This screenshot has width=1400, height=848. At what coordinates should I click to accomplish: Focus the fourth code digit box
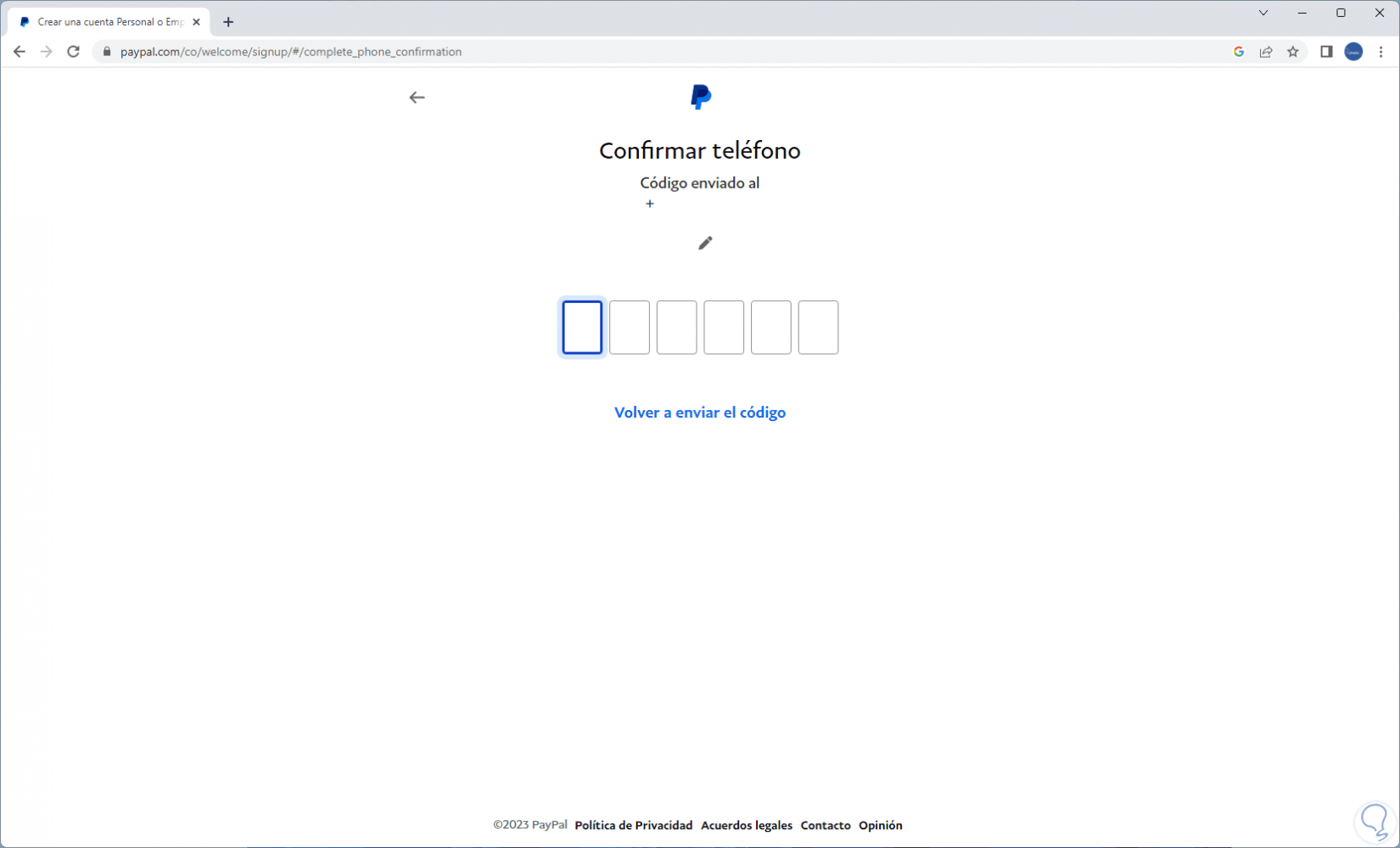(x=724, y=328)
